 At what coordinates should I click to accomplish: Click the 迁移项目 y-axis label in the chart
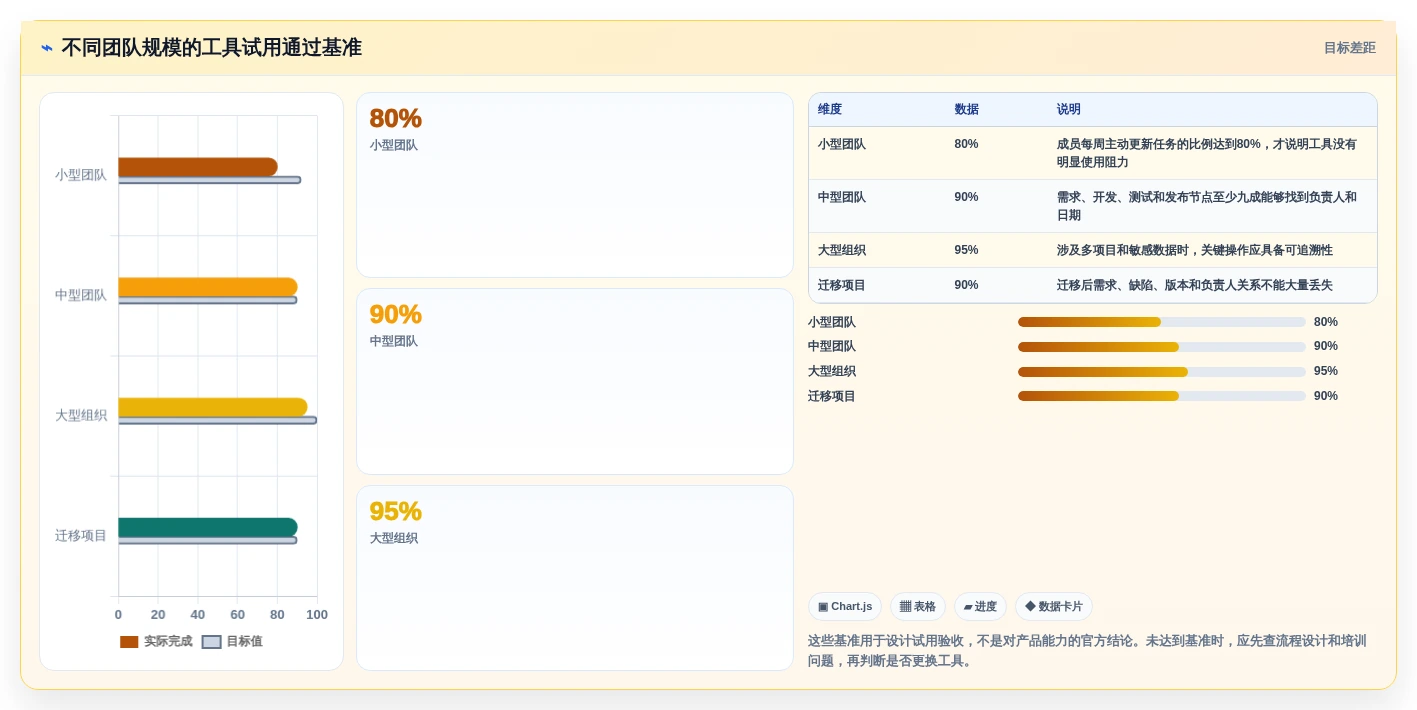point(80,535)
